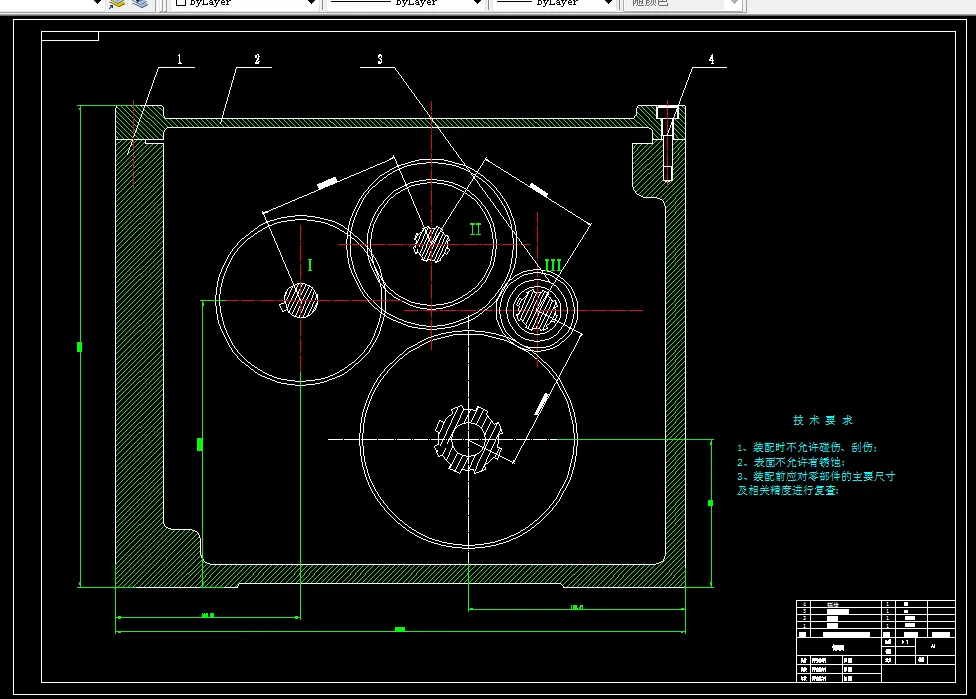Open the lineweight ByLayer dropdown
The width and height of the screenshot is (976, 699).
click(x=555, y=4)
